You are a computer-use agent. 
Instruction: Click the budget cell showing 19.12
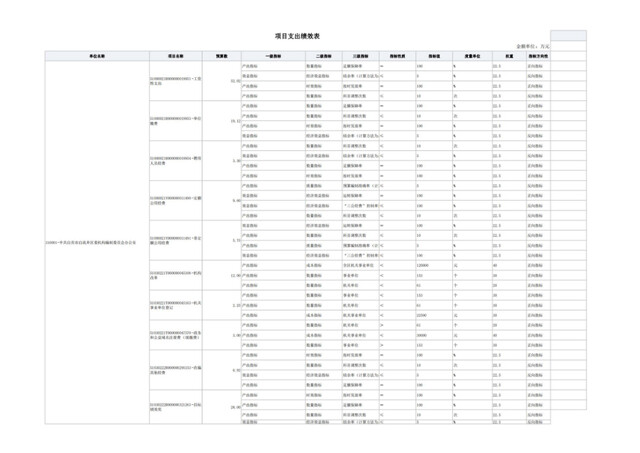coord(234,121)
